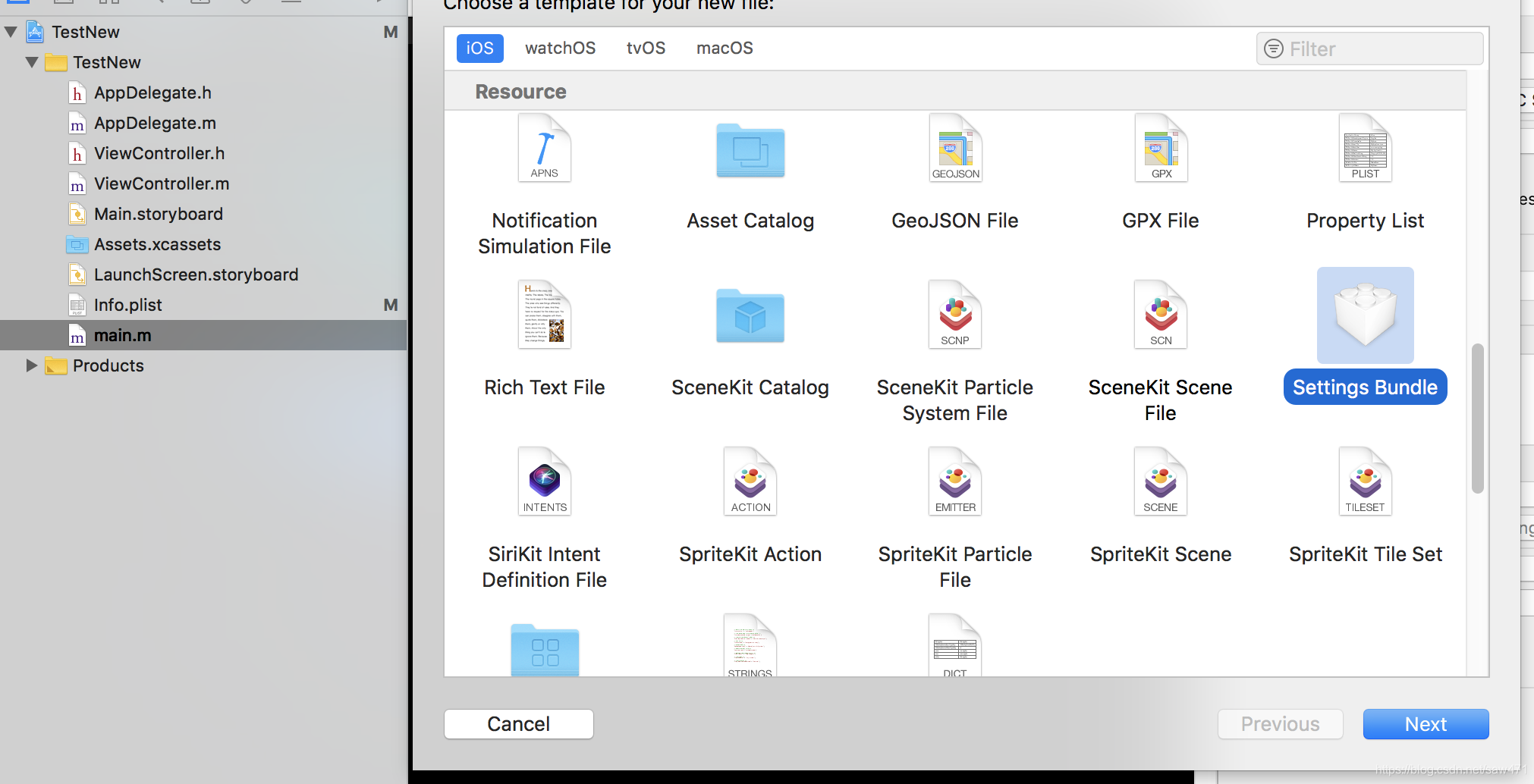Pick SceneKit Particle System File template
This screenshot has width=1534, height=784.
tap(955, 353)
